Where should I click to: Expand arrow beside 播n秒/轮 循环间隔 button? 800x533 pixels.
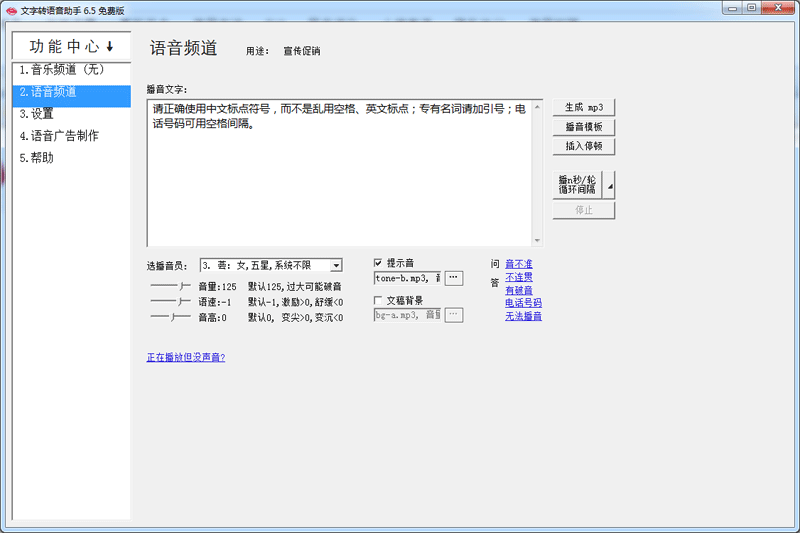coord(610,185)
